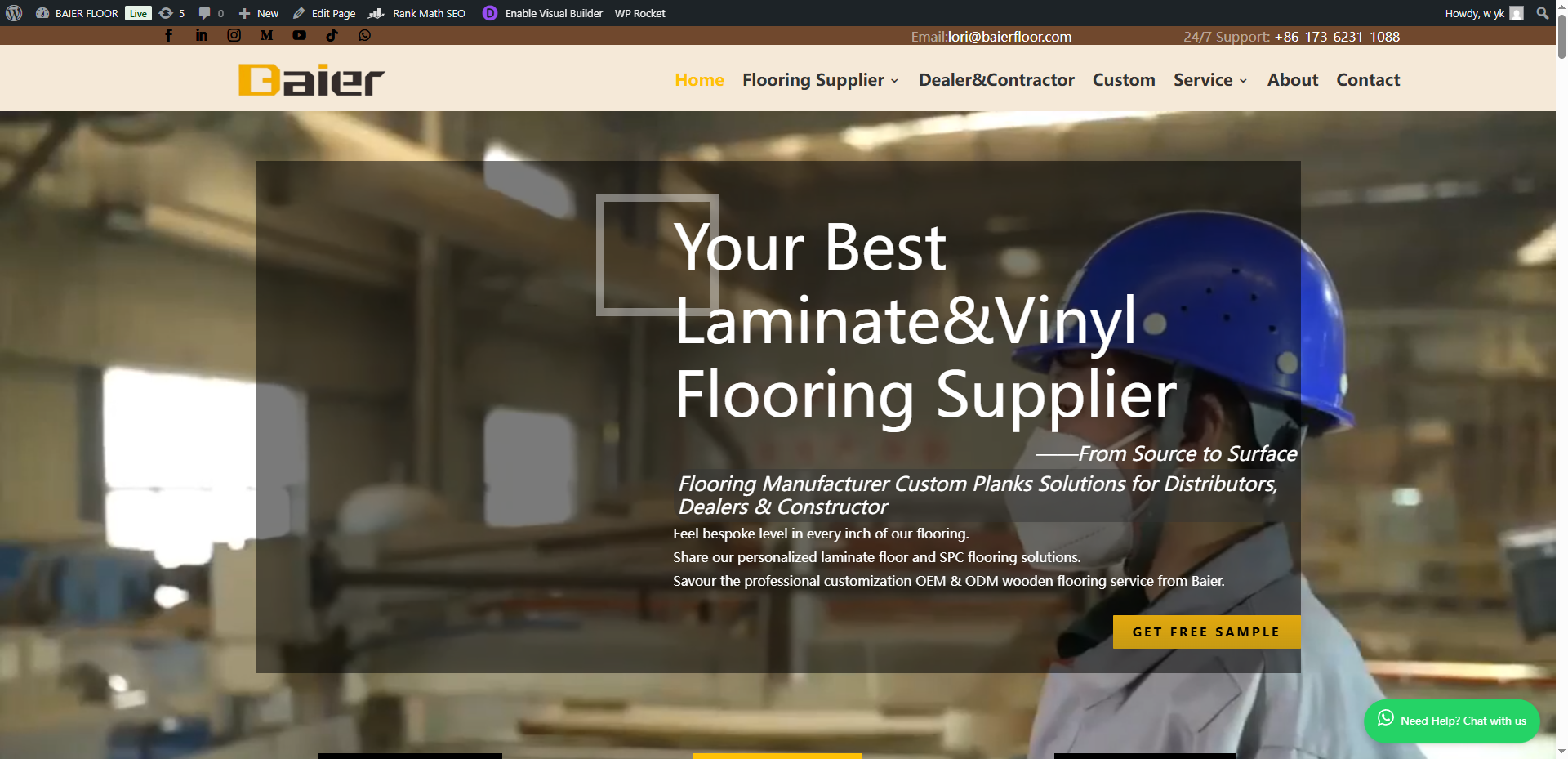
Task: Go to the Dealer&Contractor page
Action: tap(996, 80)
